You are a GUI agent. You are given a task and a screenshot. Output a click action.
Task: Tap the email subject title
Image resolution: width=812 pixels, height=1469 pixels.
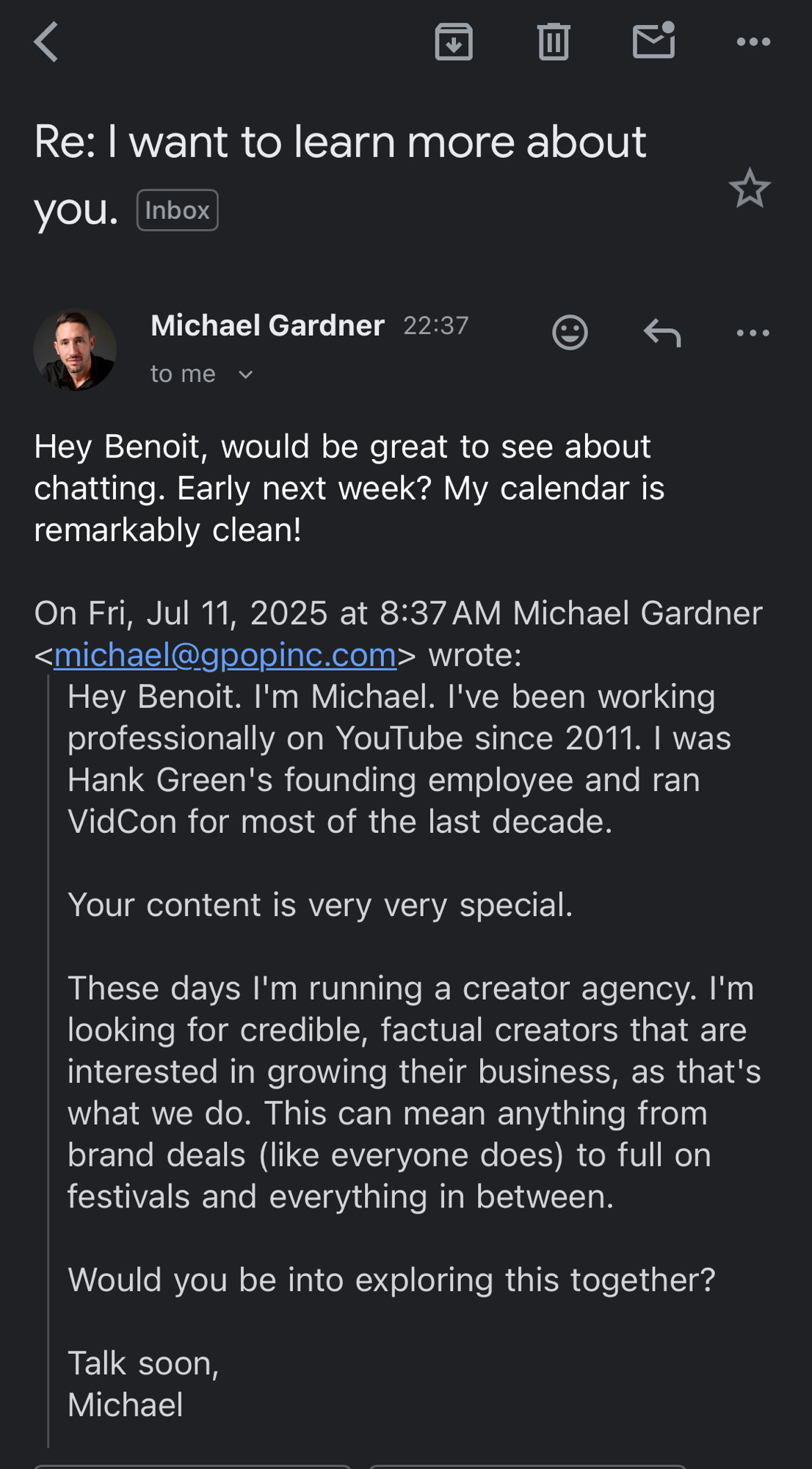(339, 142)
